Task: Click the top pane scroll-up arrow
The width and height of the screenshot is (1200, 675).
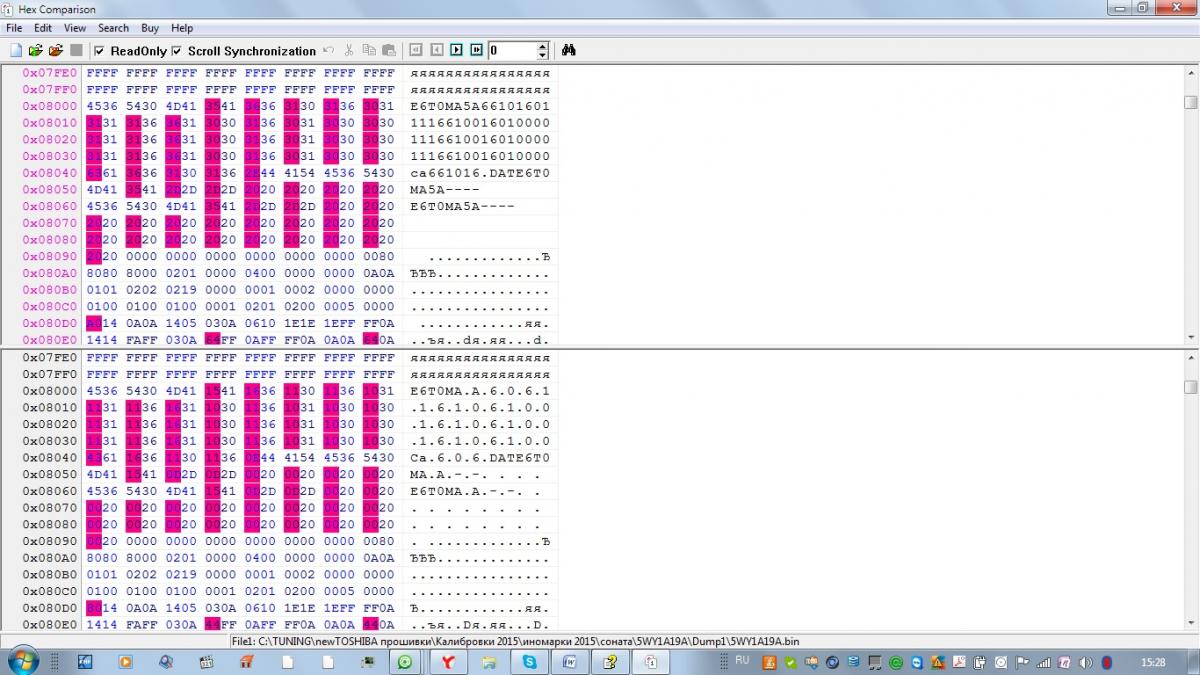Action: tap(1191, 73)
